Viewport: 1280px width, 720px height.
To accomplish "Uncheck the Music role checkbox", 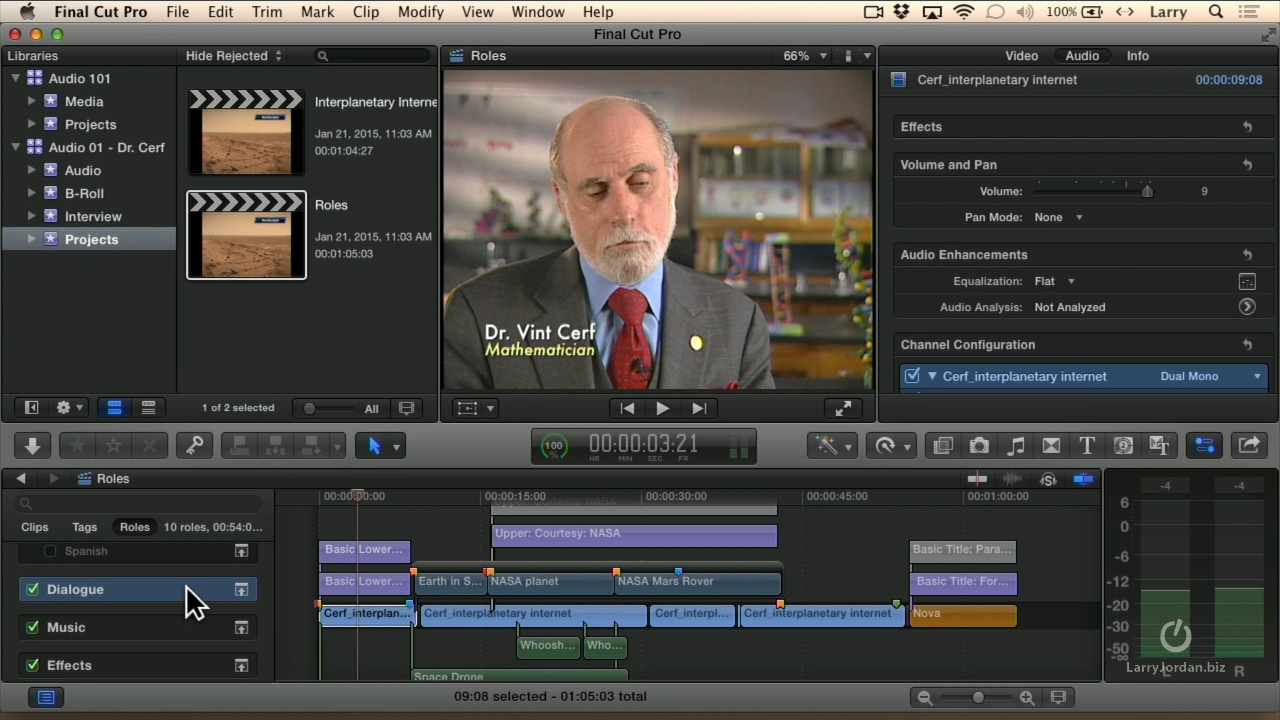I will [33, 627].
